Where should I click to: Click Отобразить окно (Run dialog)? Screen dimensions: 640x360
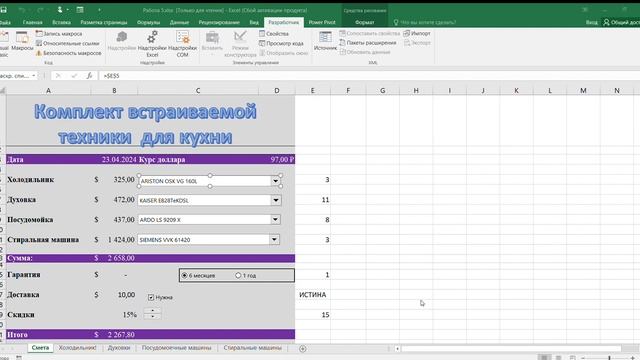pos(284,53)
